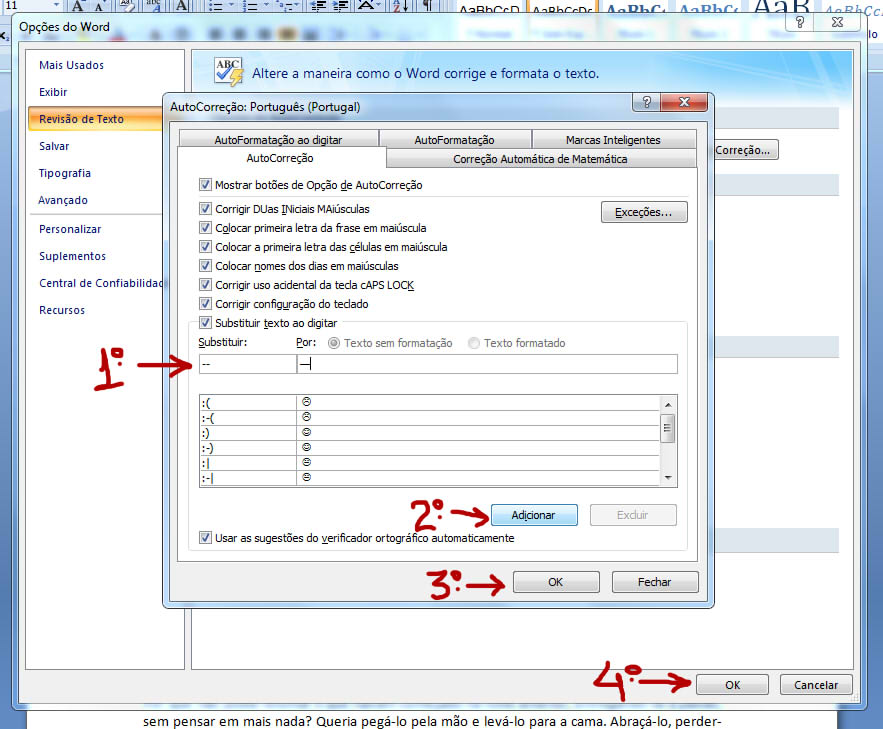Toggle Colocar a primeira letra das células em maiúscula
The width and height of the screenshot is (883, 729).
(205, 247)
